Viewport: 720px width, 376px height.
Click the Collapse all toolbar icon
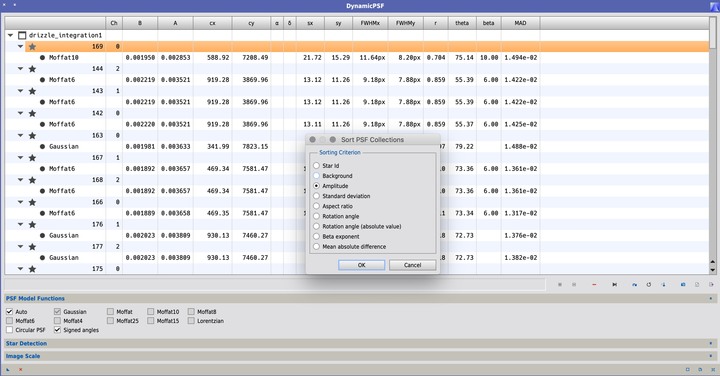[574, 285]
